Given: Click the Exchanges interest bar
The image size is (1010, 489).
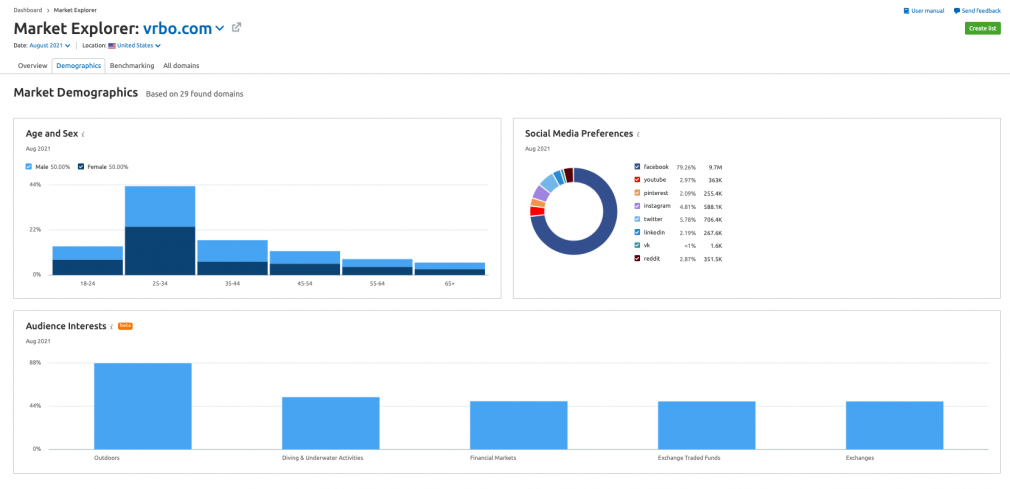Looking at the screenshot, I should pos(895,425).
